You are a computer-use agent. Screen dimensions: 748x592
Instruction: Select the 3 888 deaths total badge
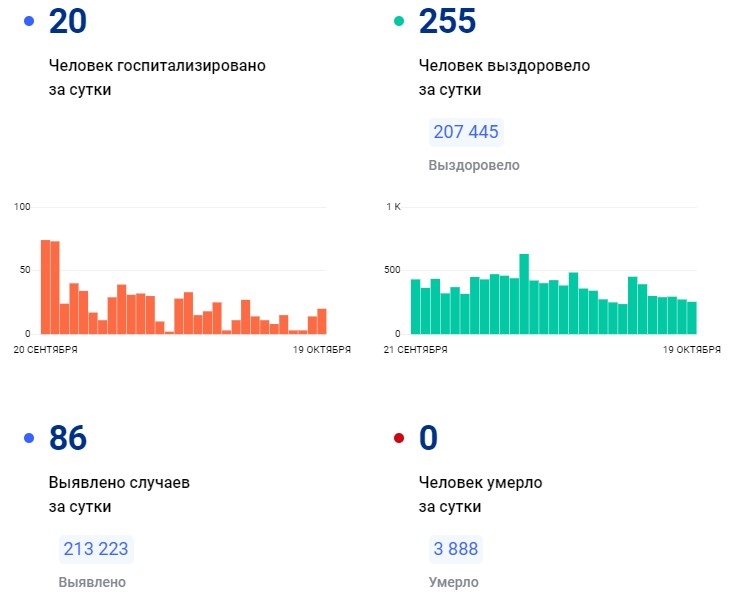click(454, 549)
